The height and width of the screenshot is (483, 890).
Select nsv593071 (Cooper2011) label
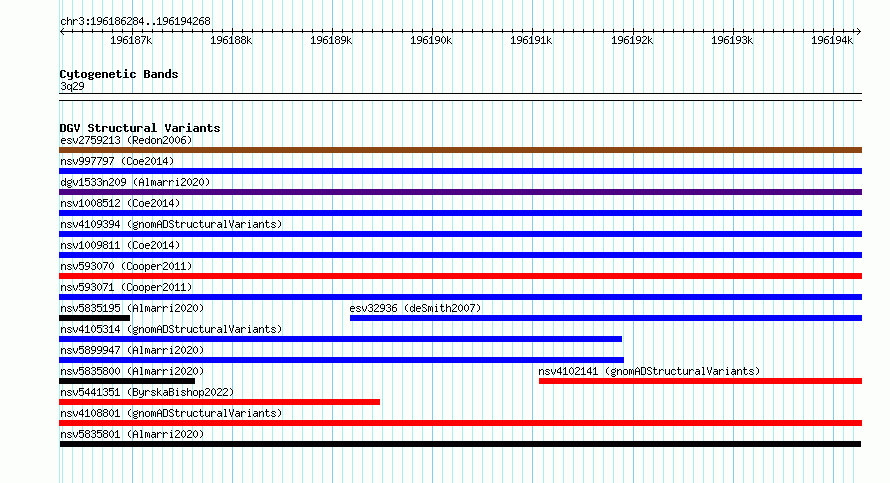point(126,287)
